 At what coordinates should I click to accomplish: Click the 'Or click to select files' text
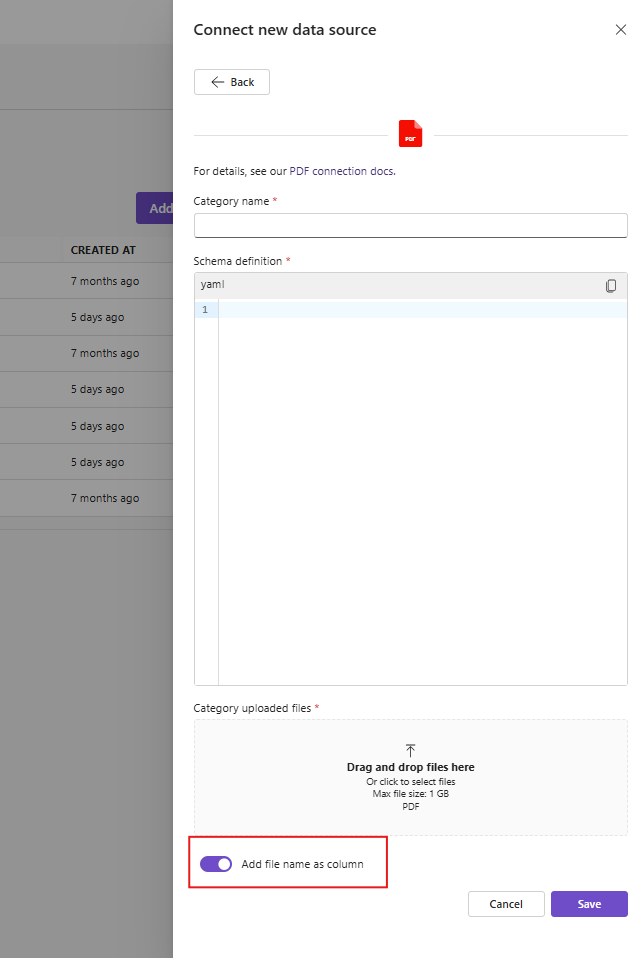(410, 782)
